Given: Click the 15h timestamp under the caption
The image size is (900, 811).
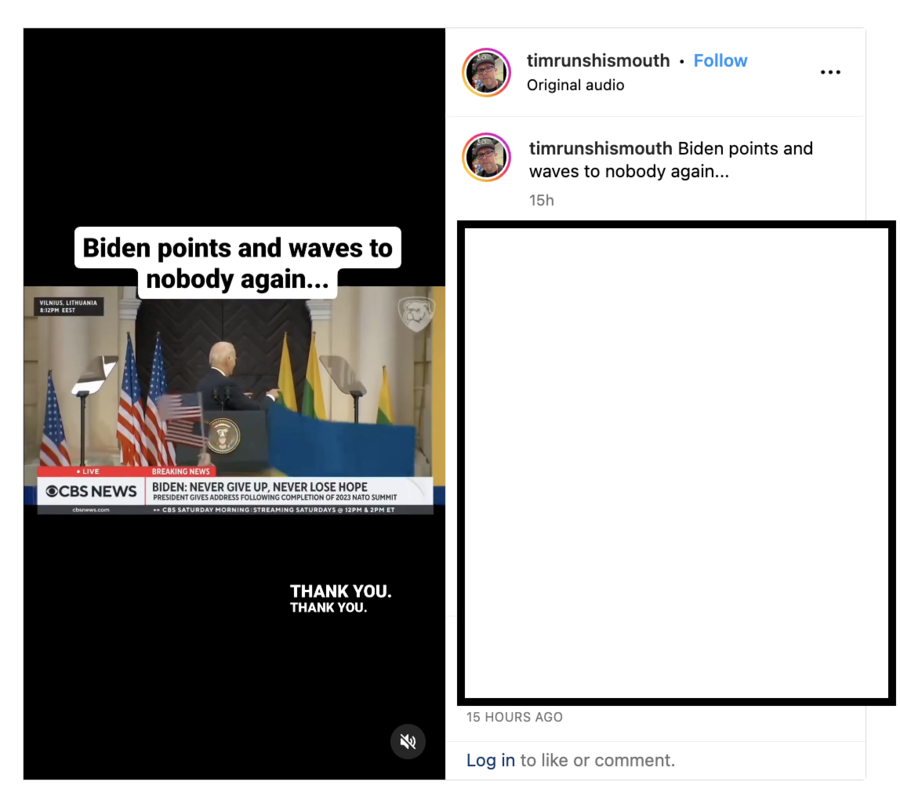Looking at the screenshot, I should tap(541, 200).
